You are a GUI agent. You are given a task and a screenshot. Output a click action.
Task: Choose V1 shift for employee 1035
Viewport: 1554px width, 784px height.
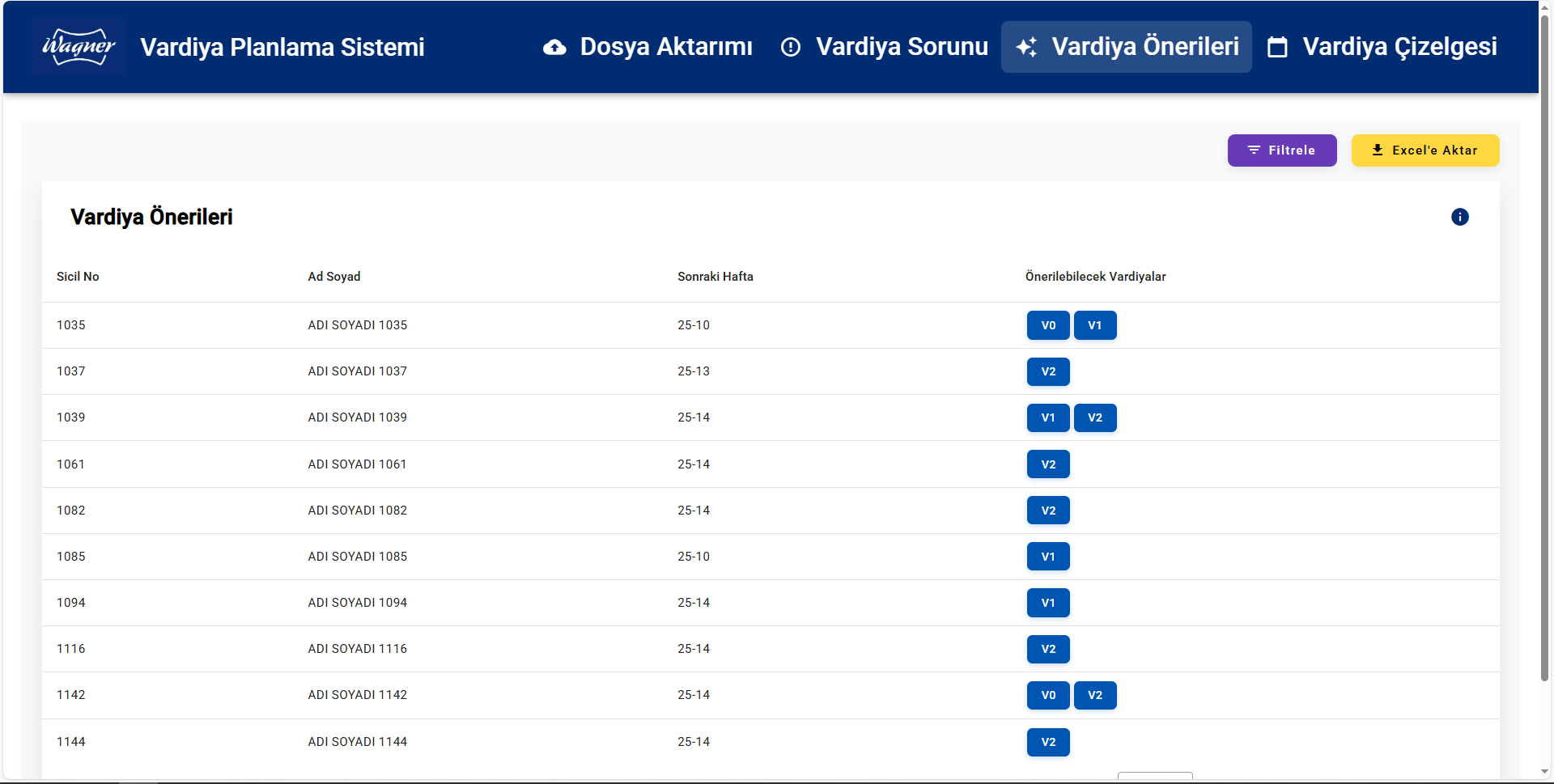(x=1094, y=325)
